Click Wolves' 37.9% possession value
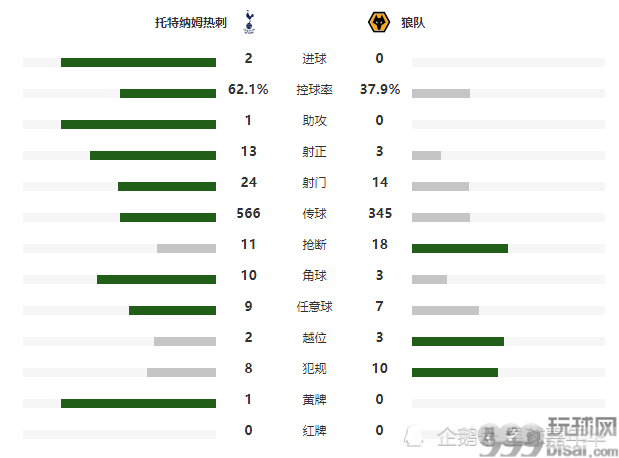This screenshot has width=619, height=458. point(380,89)
